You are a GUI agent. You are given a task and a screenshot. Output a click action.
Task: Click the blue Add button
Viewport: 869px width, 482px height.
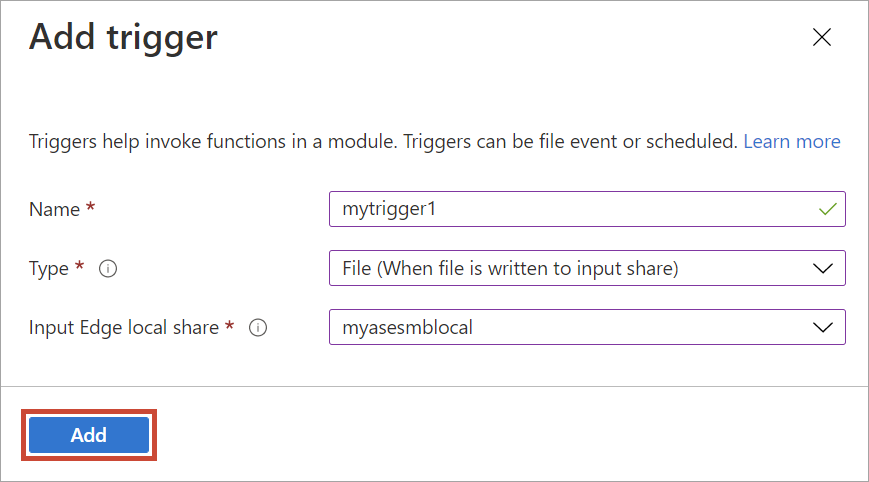(89, 435)
